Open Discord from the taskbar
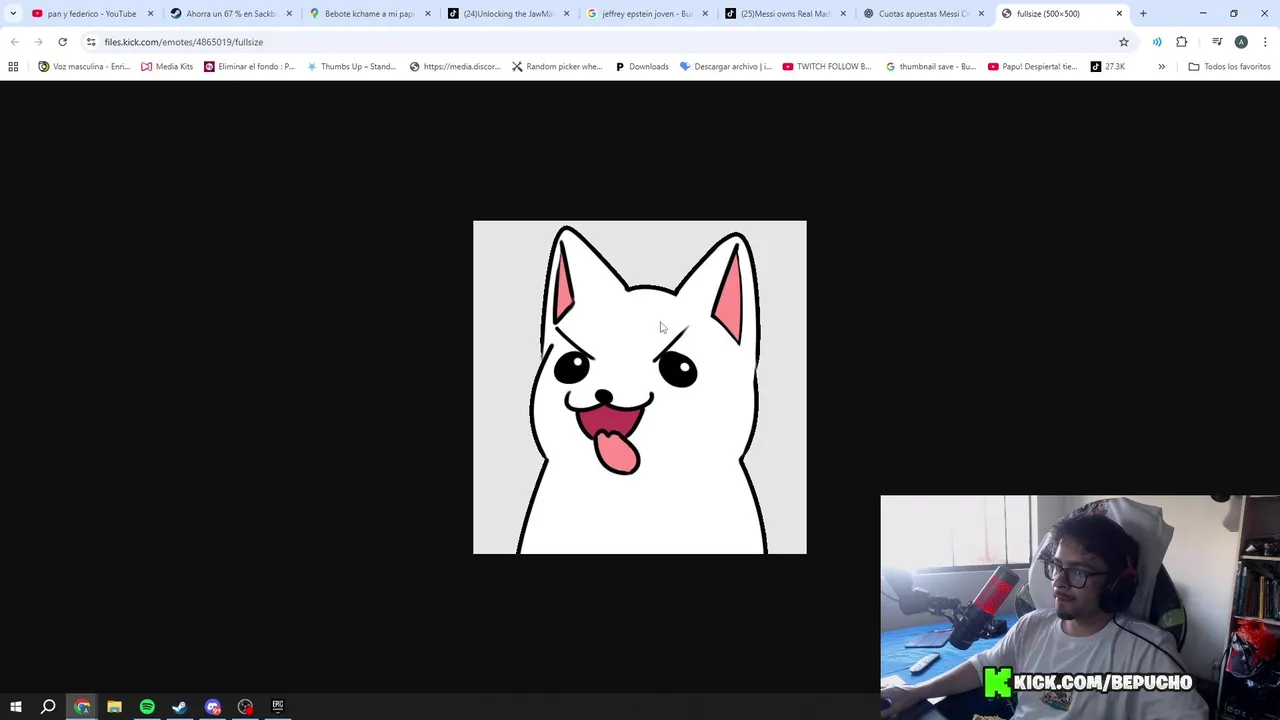This screenshot has width=1280, height=720. 213,707
